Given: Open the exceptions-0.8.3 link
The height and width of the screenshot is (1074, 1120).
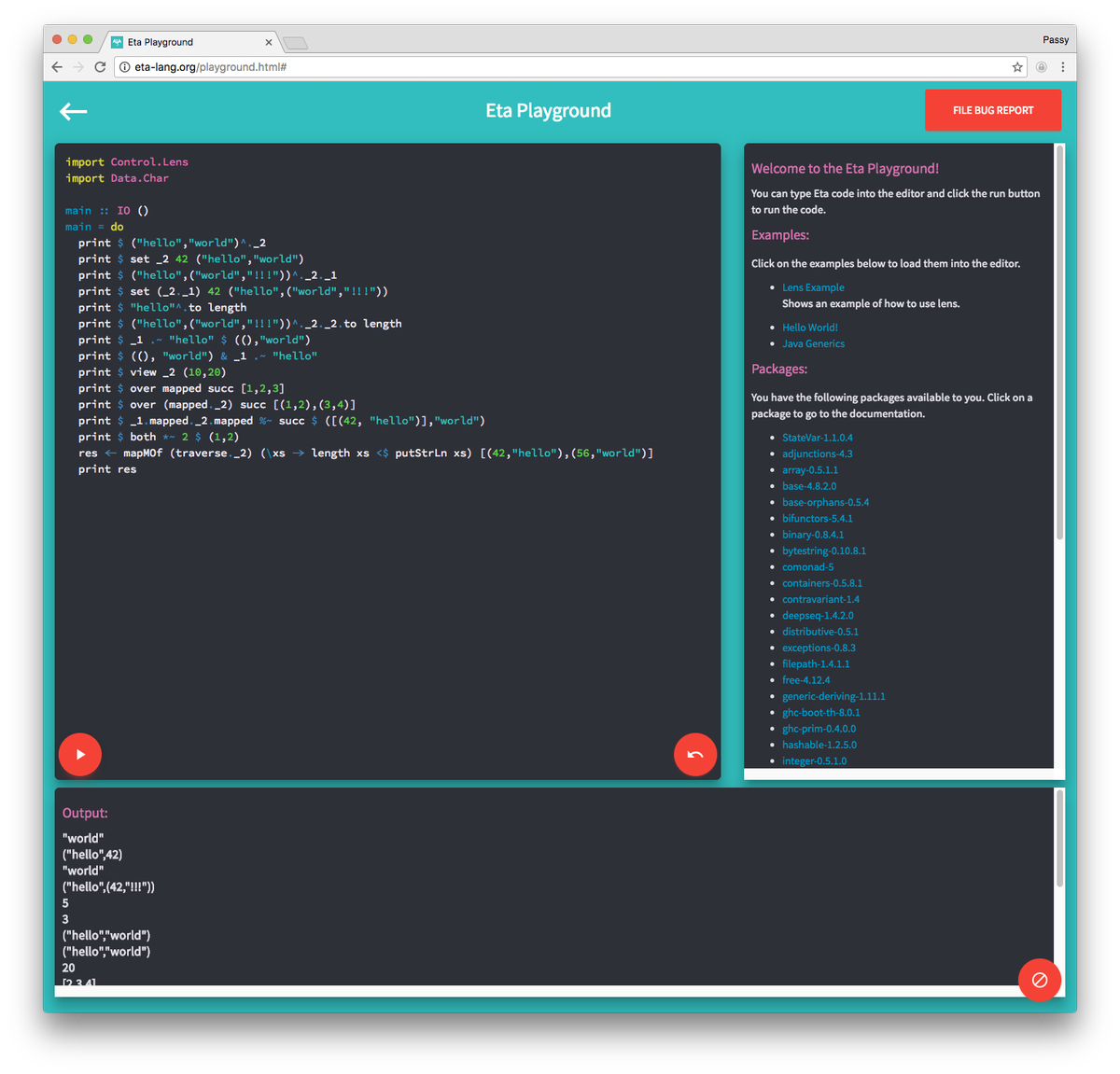Looking at the screenshot, I should click(819, 648).
